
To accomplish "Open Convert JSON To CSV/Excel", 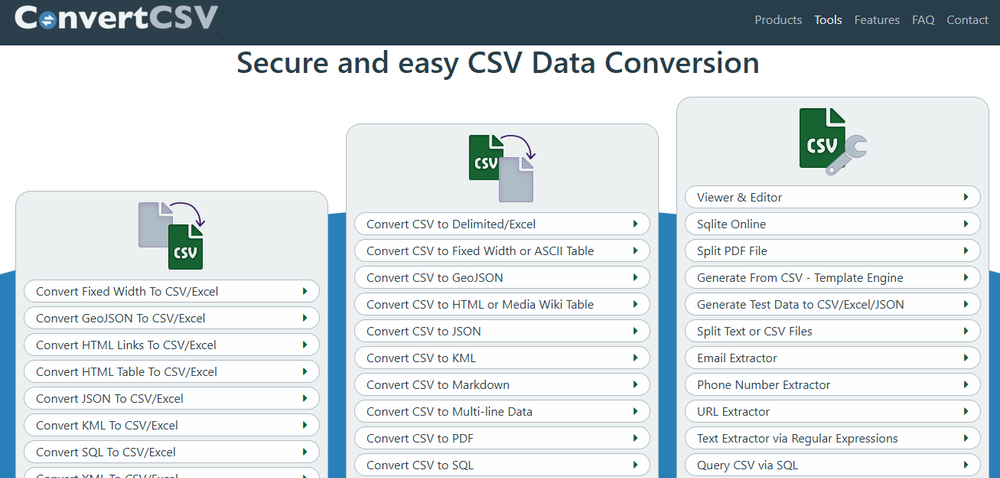I will (172, 398).
